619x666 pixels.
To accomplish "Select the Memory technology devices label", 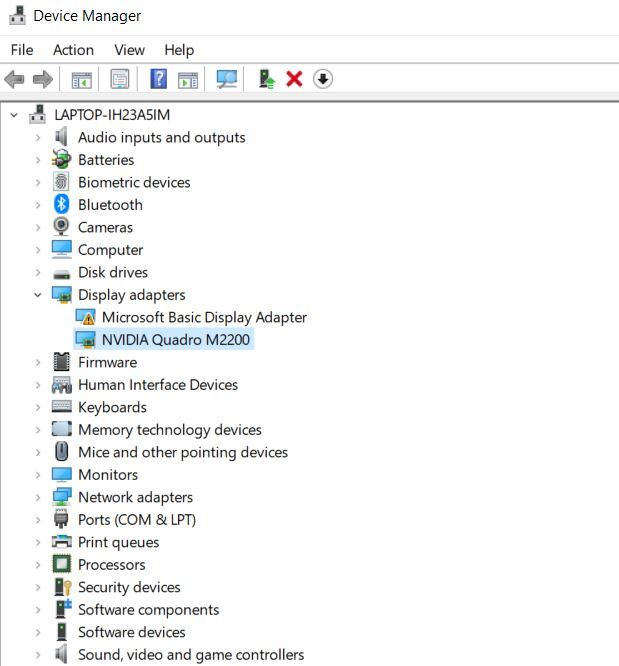I will coord(170,429).
